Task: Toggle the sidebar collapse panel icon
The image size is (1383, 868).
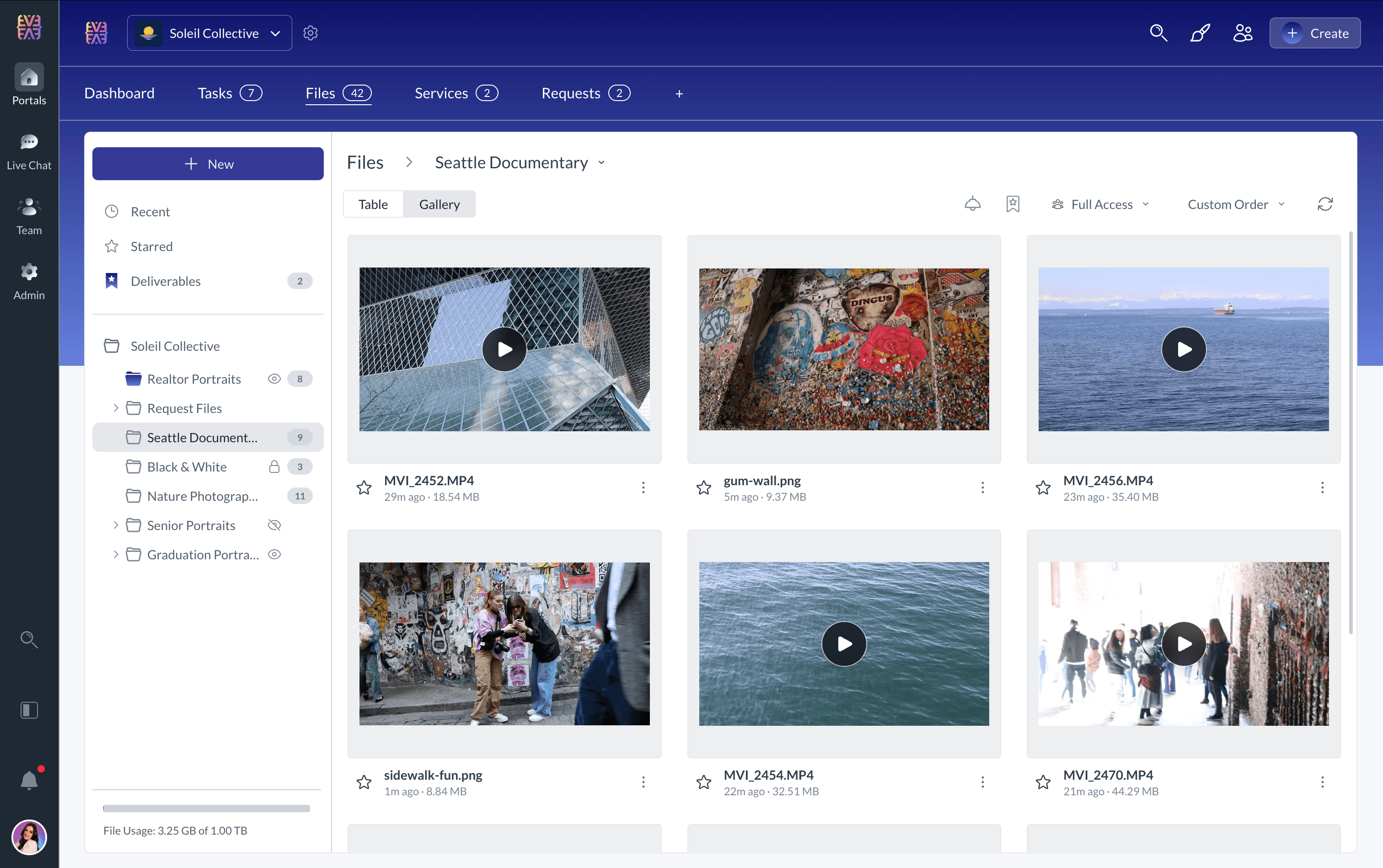Action: click(x=29, y=710)
